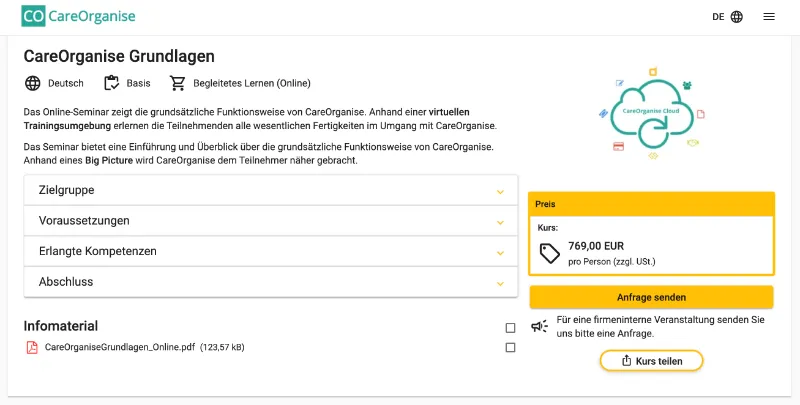The width and height of the screenshot is (800, 405).
Task: Click the price tag icon
Action: click(549, 254)
